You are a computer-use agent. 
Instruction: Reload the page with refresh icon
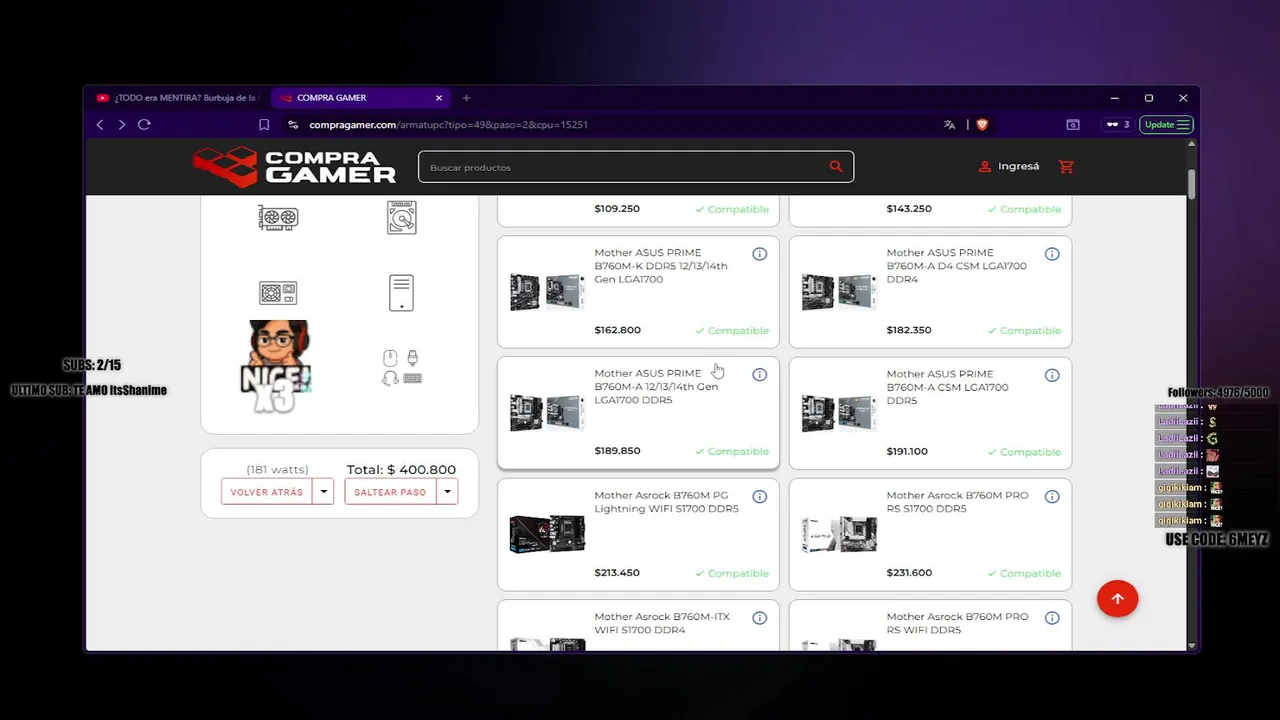[144, 125]
